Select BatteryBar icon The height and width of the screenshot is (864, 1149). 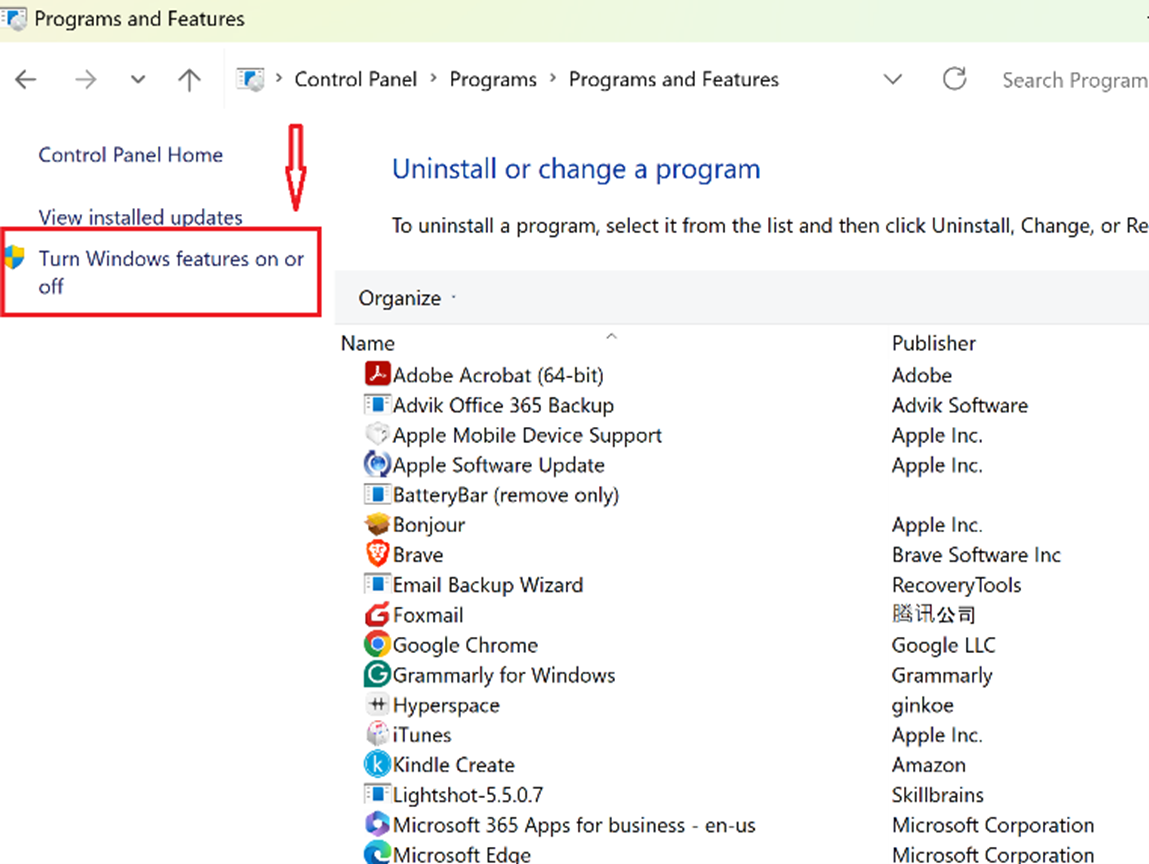[x=377, y=495]
